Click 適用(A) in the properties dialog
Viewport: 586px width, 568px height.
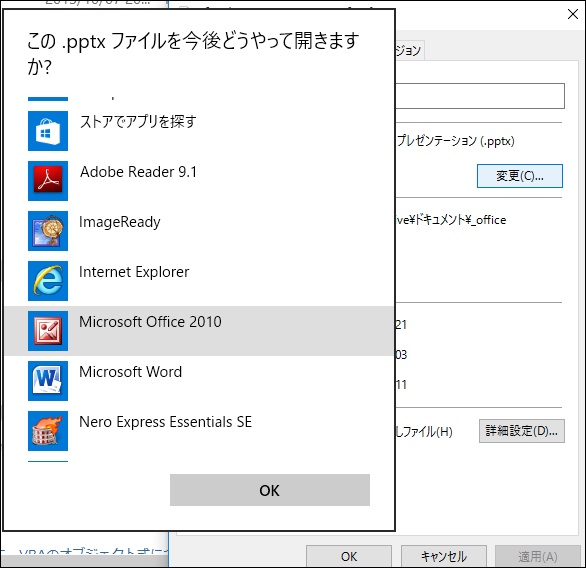538,556
